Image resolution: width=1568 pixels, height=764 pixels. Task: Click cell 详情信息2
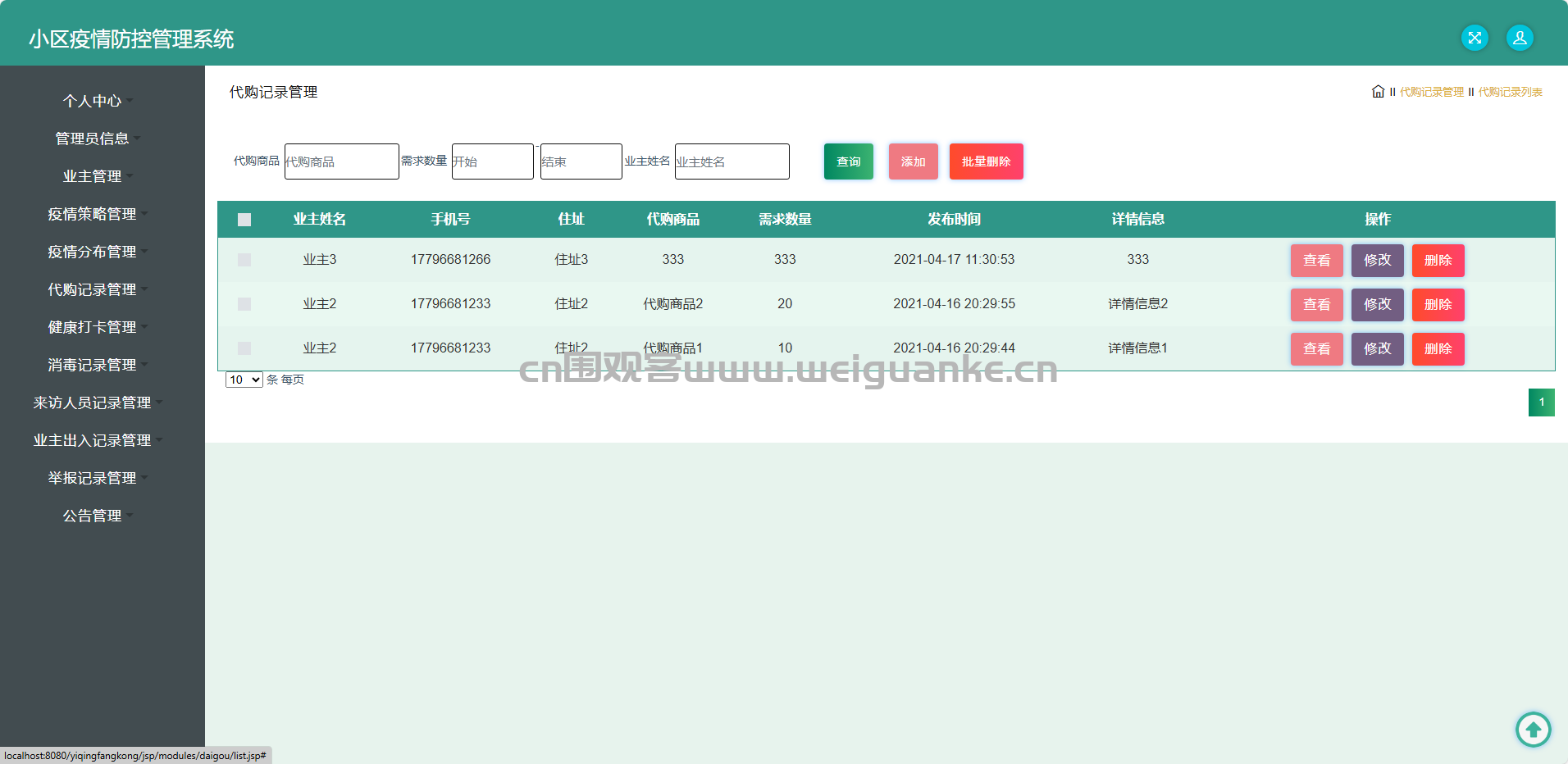[x=1138, y=303]
